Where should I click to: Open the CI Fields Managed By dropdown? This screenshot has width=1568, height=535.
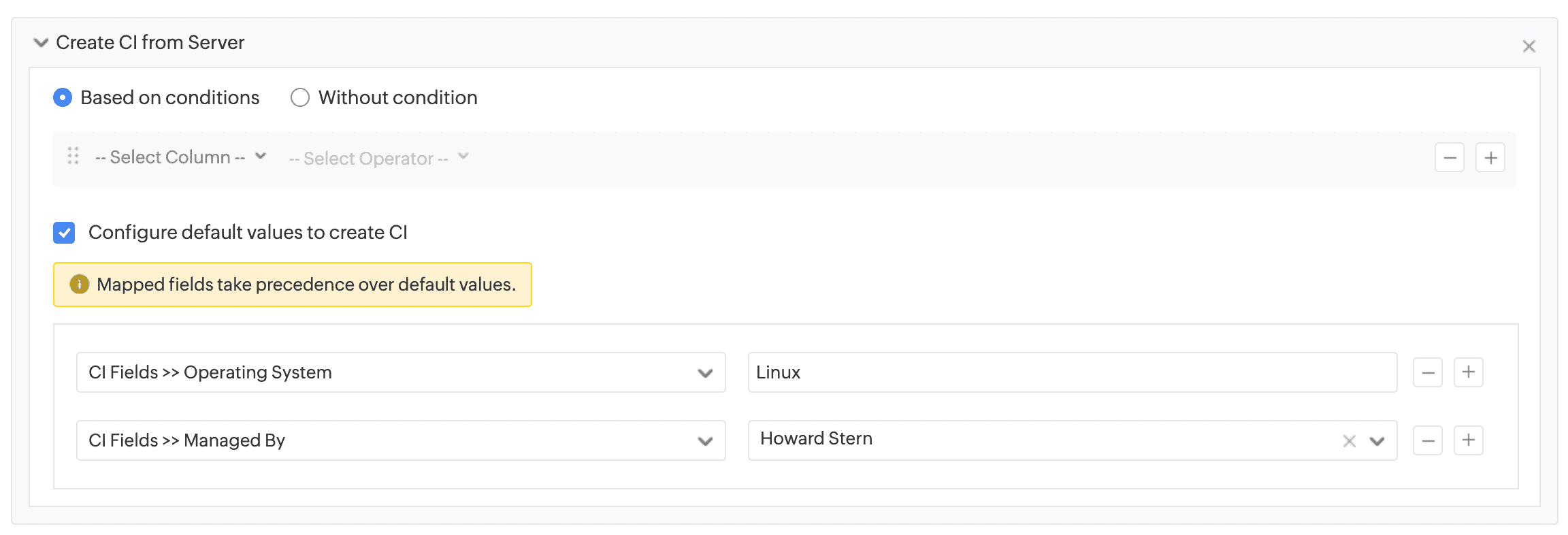(x=401, y=440)
